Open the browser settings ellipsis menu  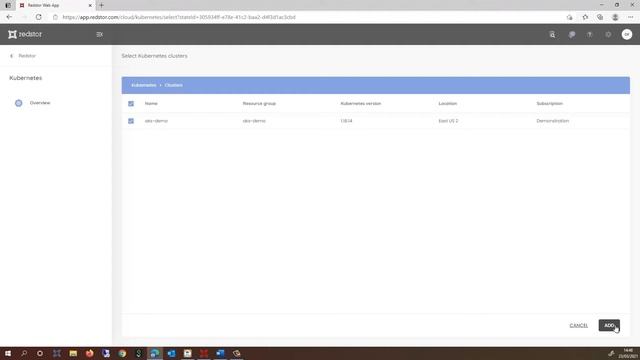[x=631, y=17]
